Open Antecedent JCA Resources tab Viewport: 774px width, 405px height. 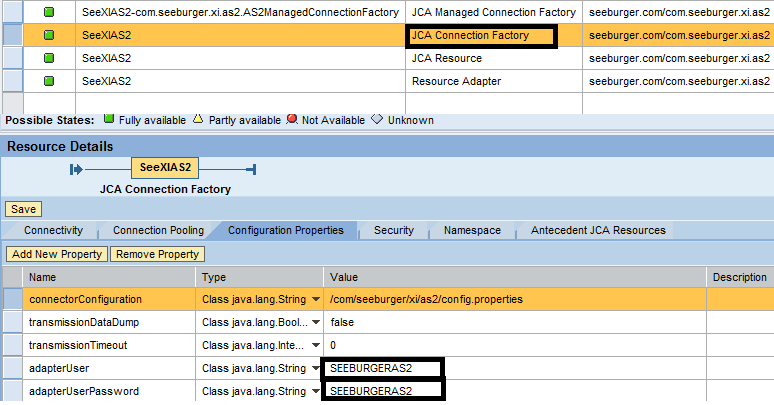click(x=598, y=230)
